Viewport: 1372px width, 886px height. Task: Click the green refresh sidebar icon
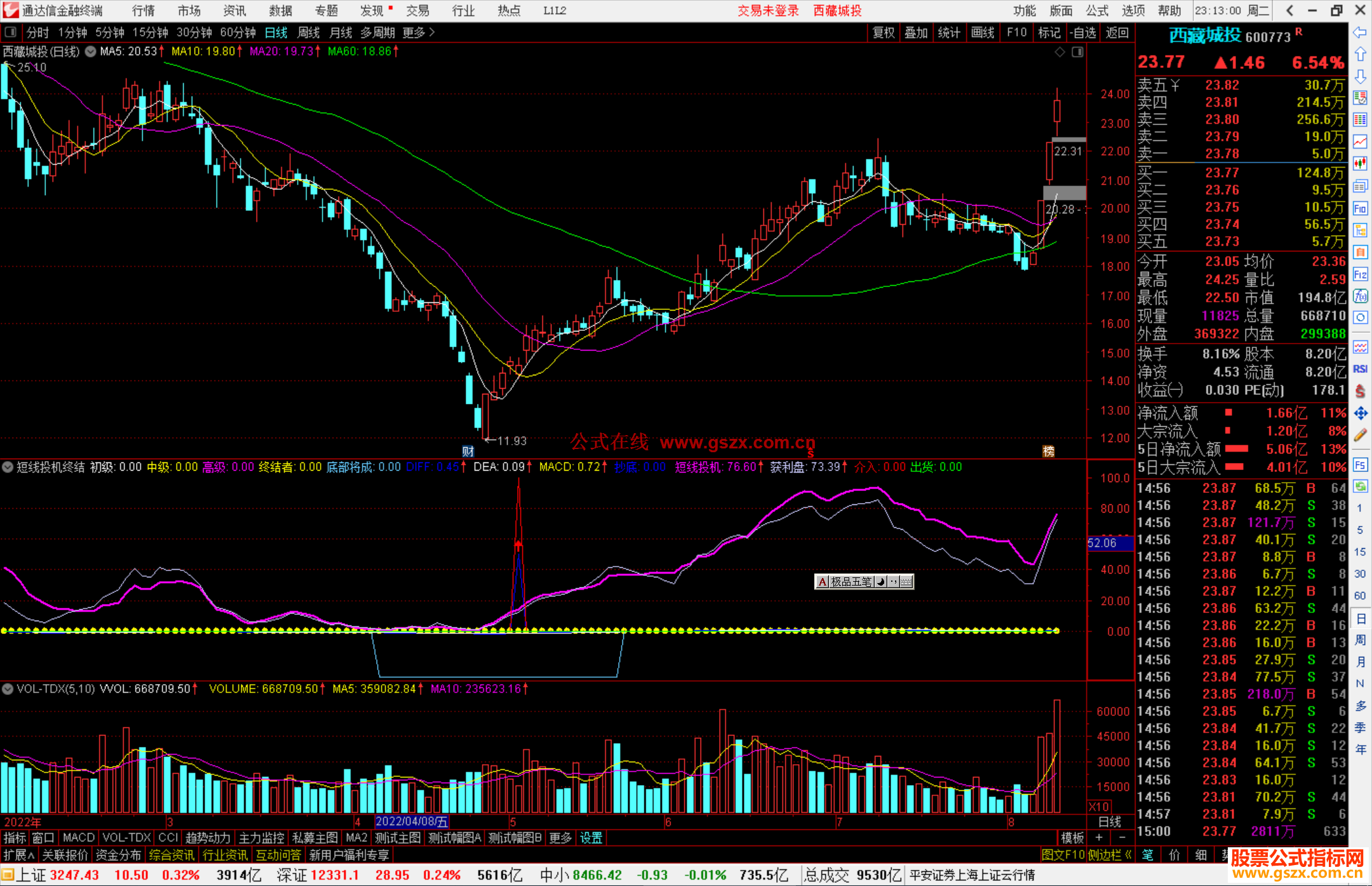point(1360,487)
